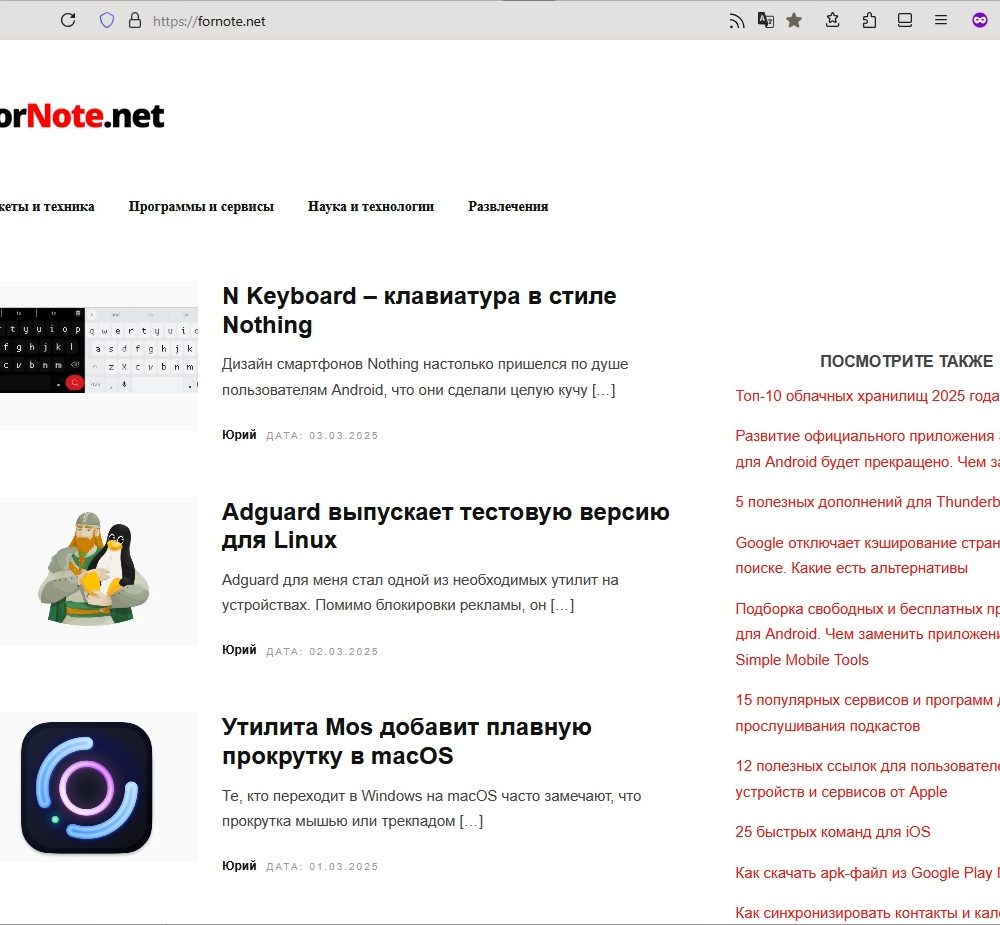This screenshot has width=1000, height=925.
Task: Open sidebar link 25 быстрых команд для iOS
Action: point(833,832)
